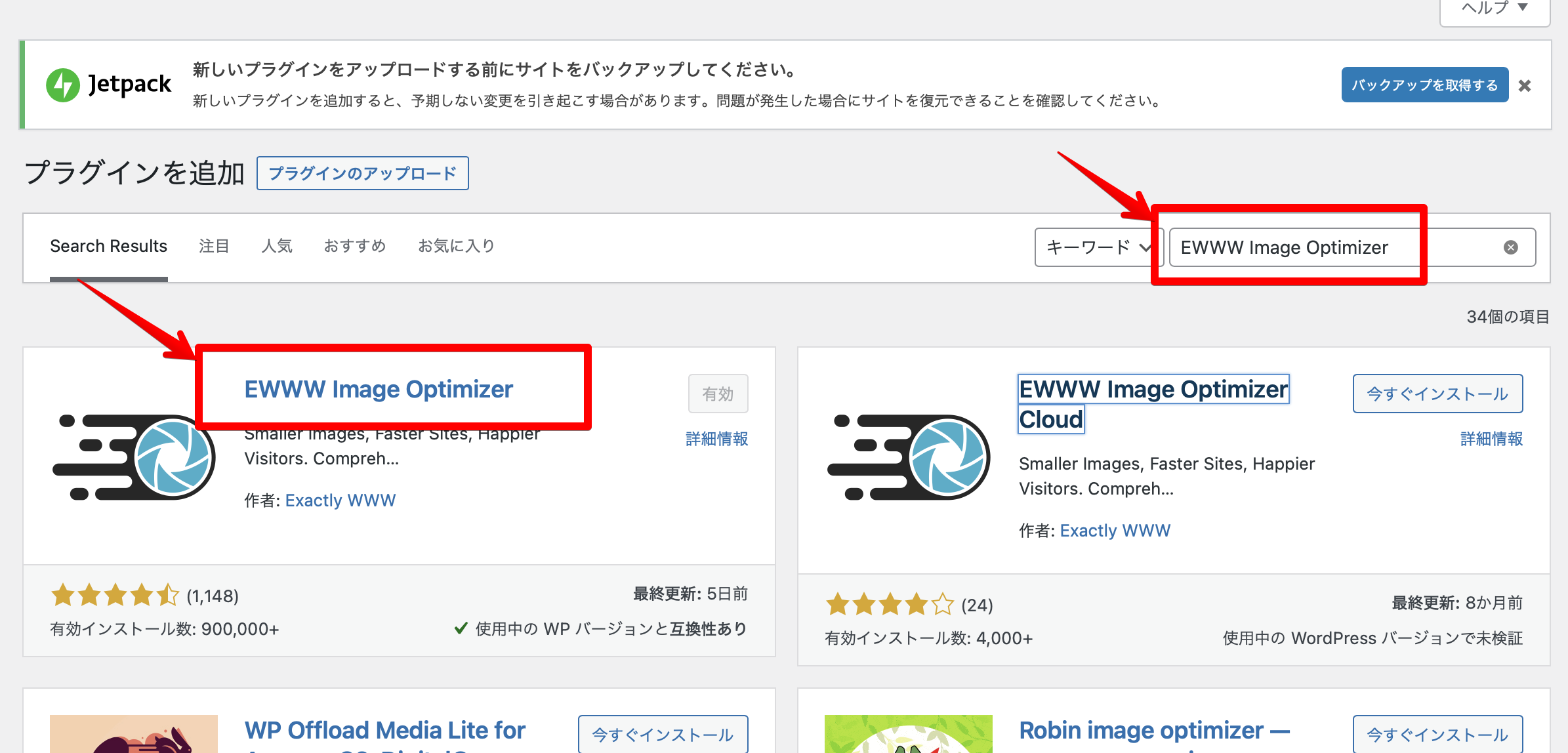The image size is (1568, 753).
Task: Open the お気に入り tab
Action: point(457,246)
